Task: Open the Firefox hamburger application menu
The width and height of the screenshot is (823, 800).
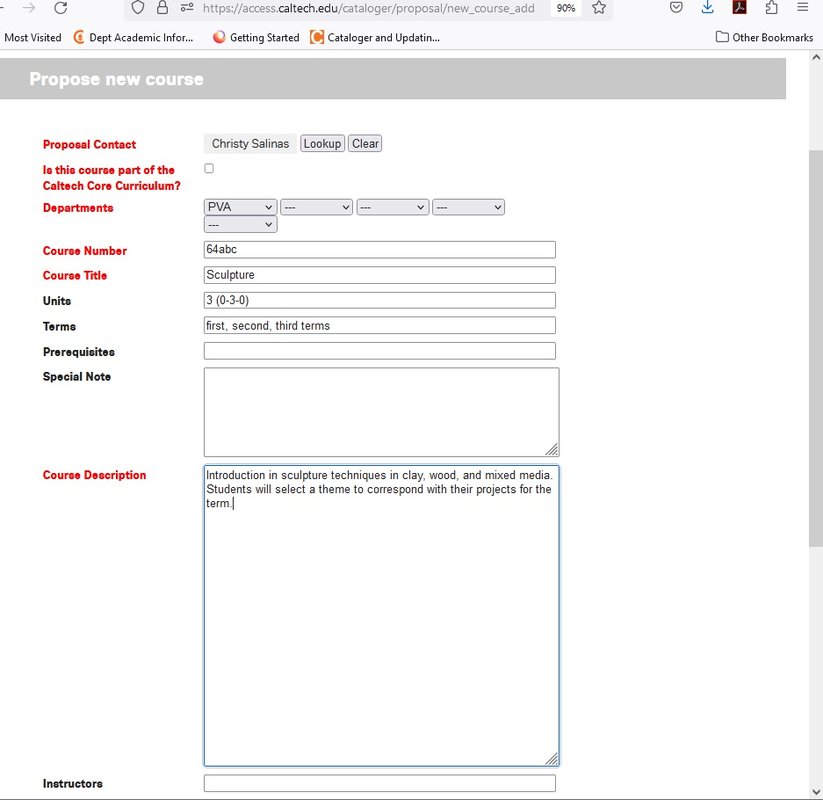Action: (x=803, y=8)
